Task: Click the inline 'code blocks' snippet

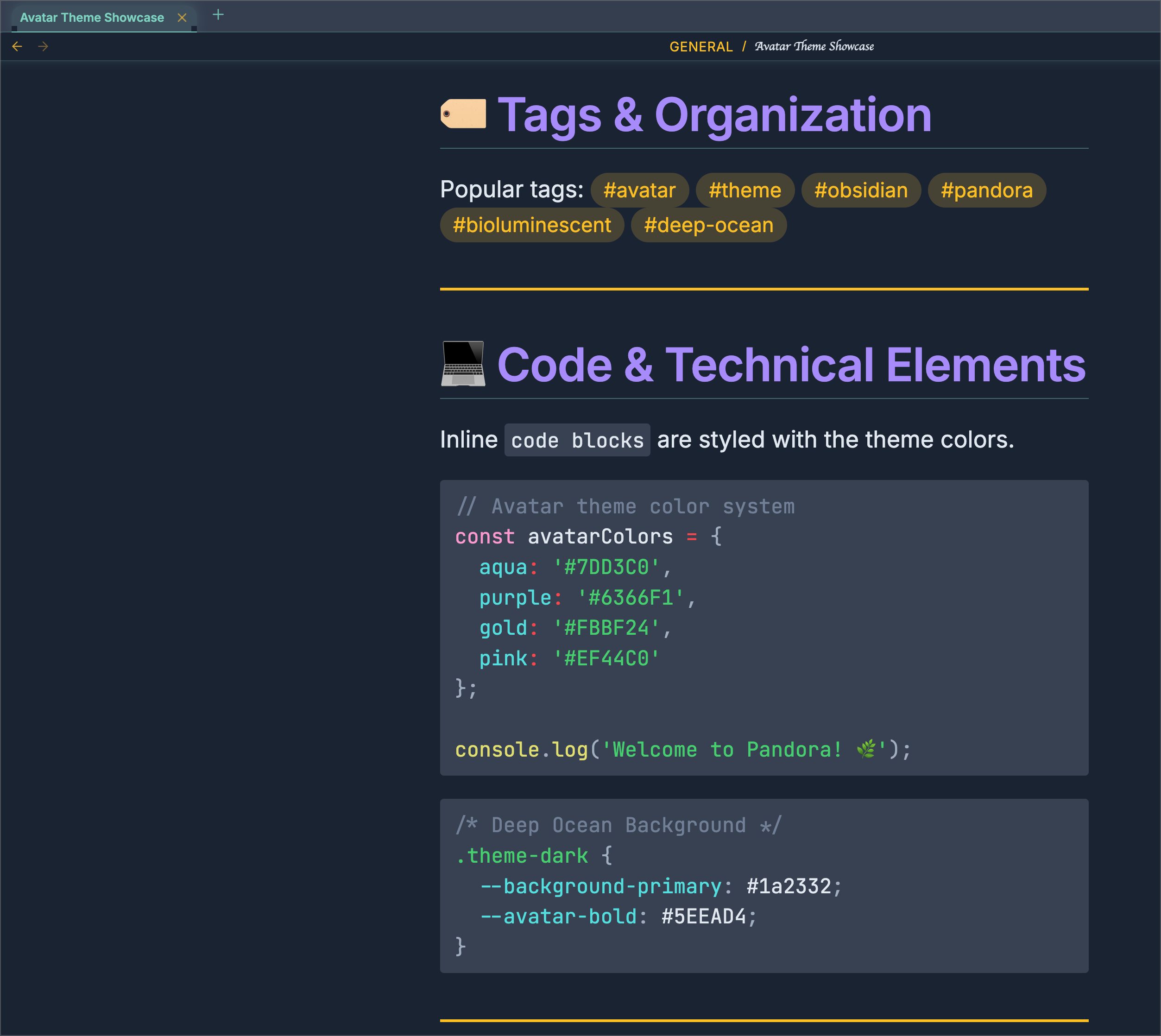Action: click(x=577, y=440)
